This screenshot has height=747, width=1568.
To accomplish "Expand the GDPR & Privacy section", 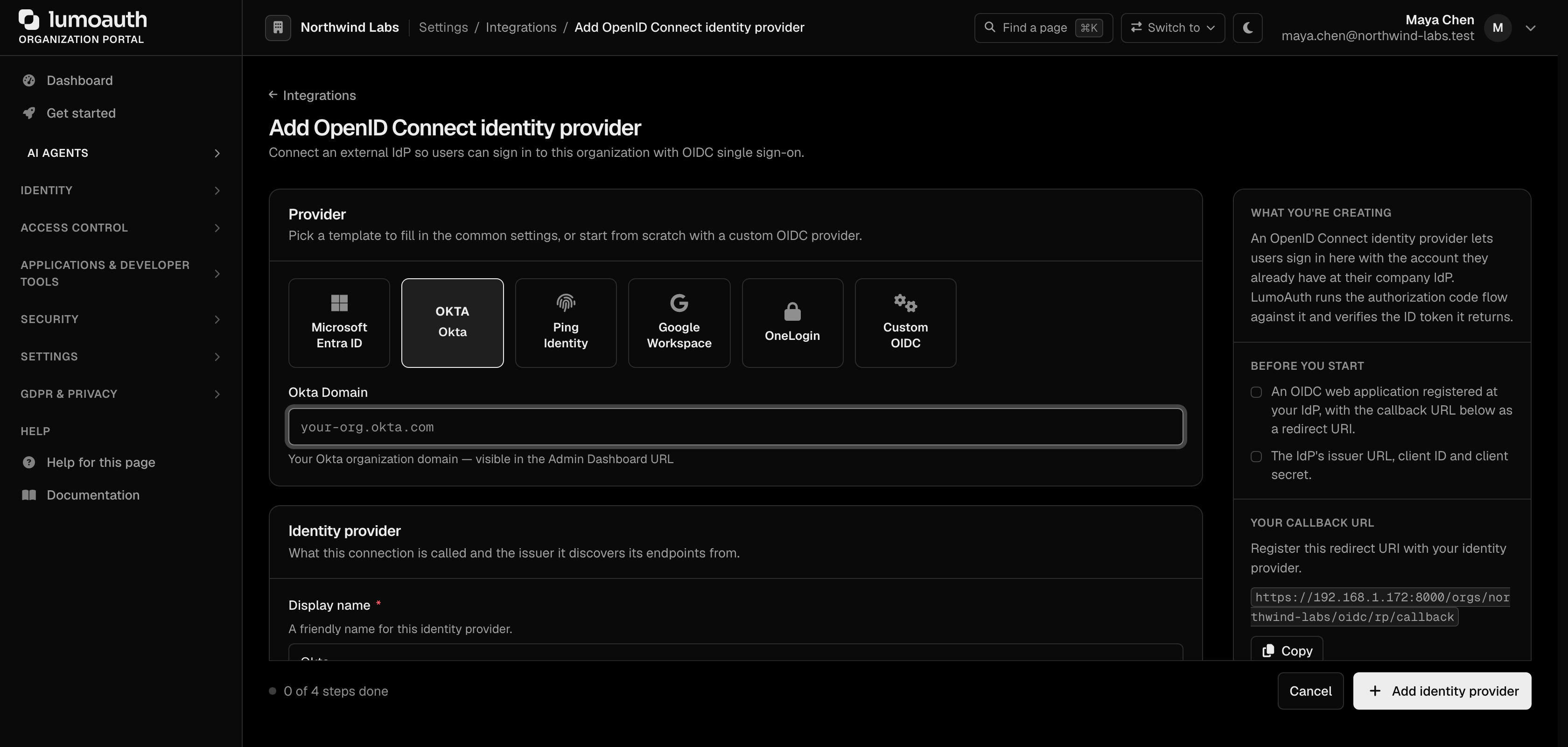I will 120,394.
